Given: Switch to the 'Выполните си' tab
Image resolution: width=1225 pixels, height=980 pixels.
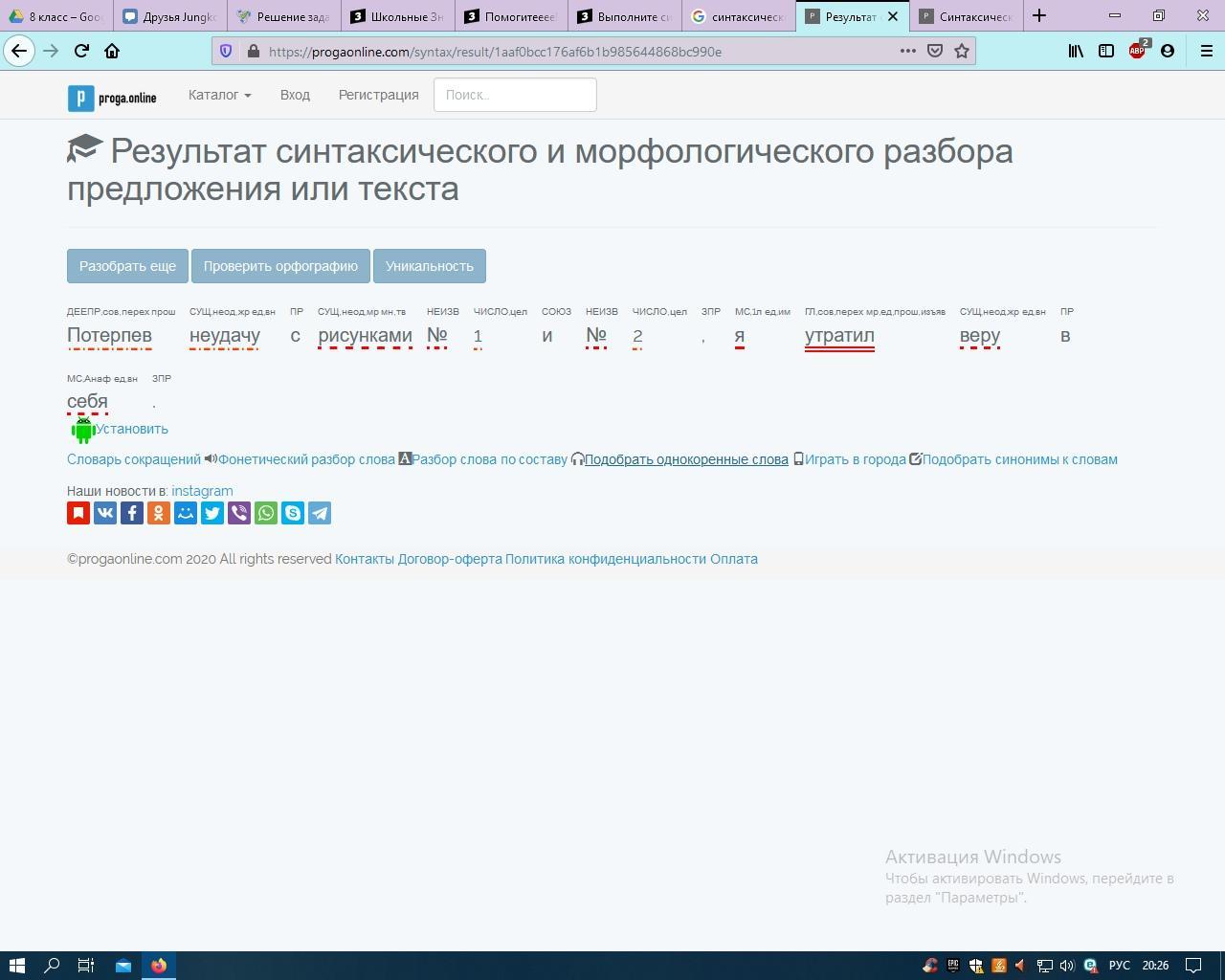Looking at the screenshot, I should click(624, 16).
